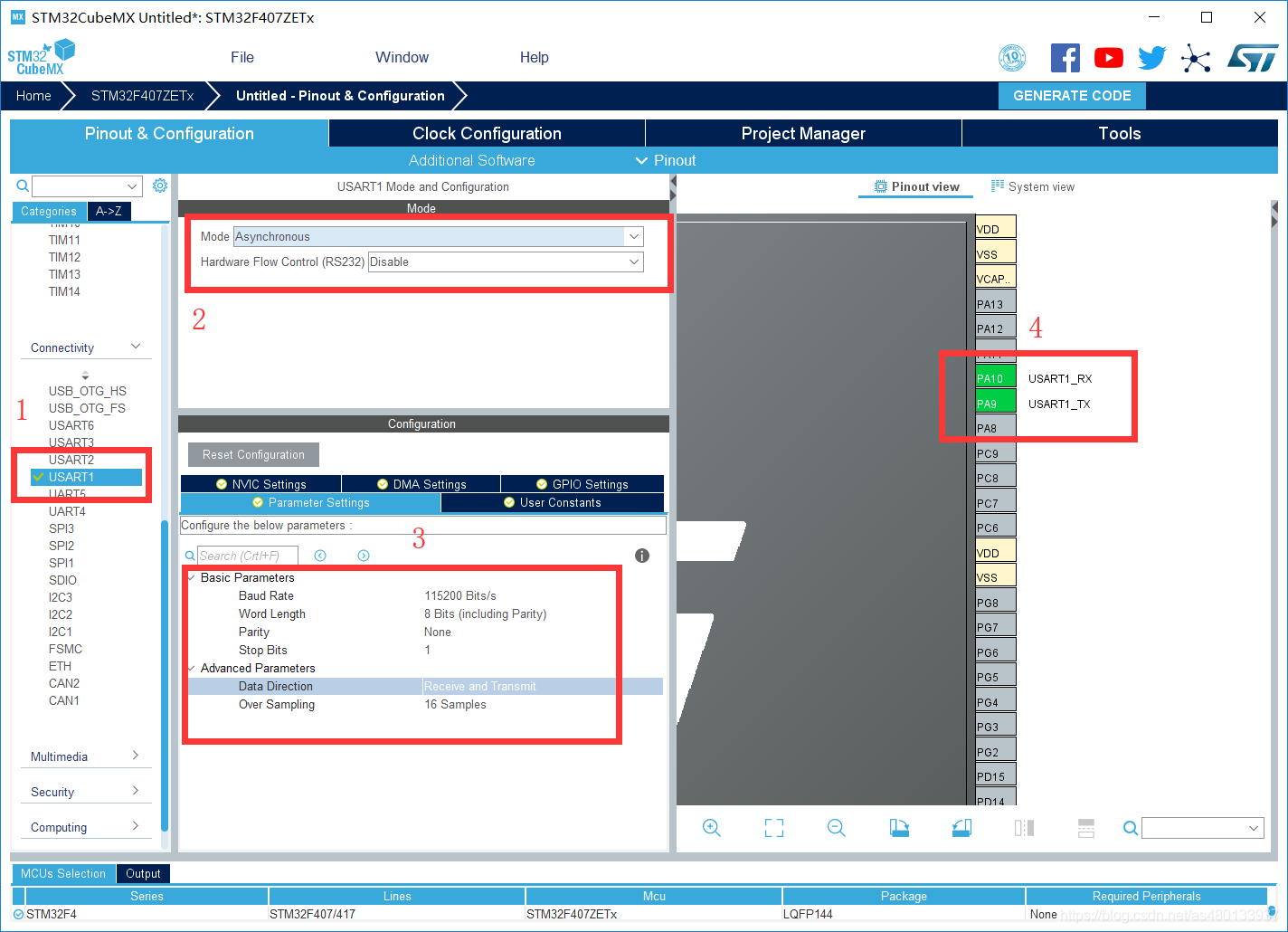Viewport: 1288px width, 932px height.
Task: Switch to Clock Configuration tab
Action: pos(487,133)
